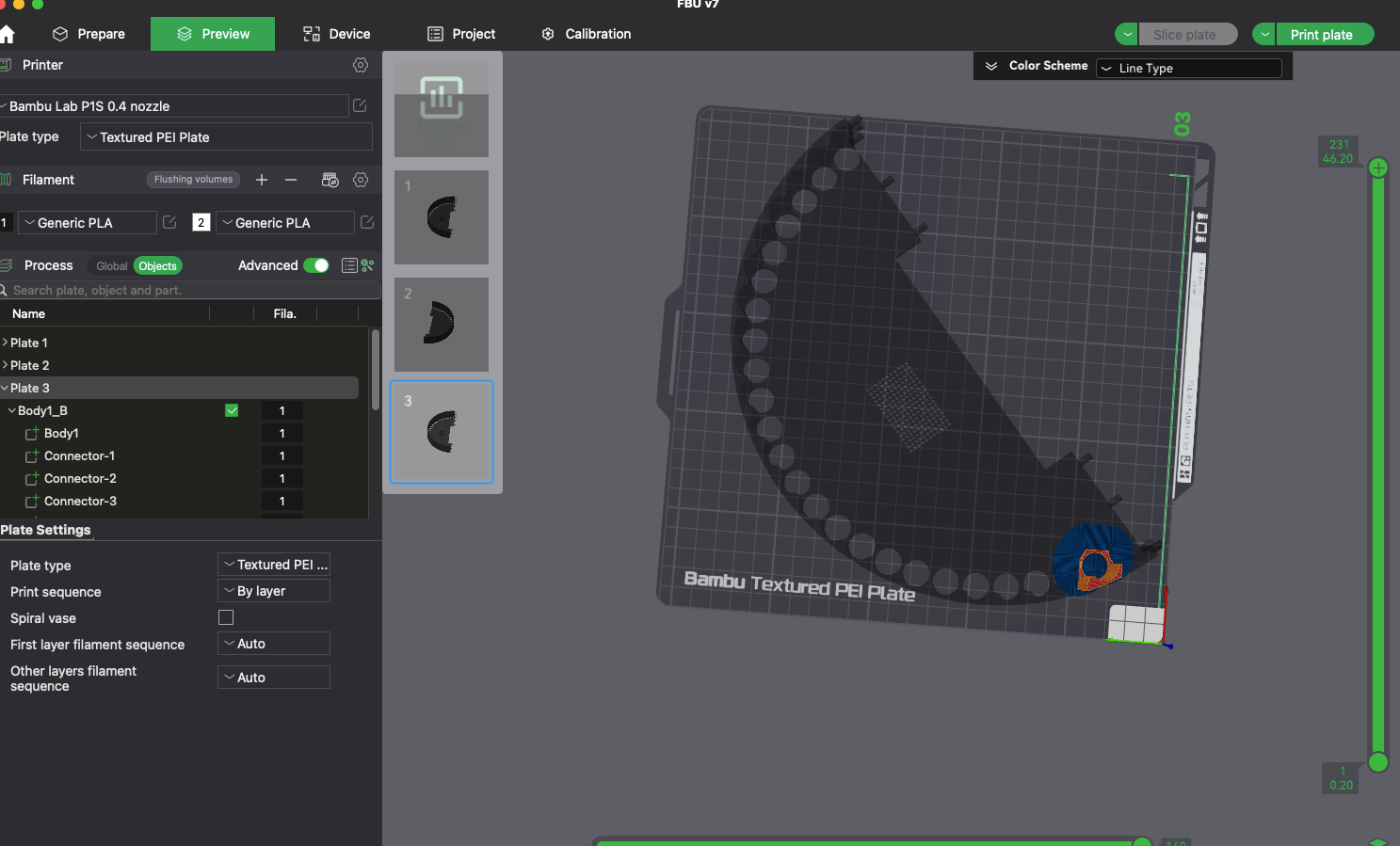Image resolution: width=1400 pixels, height=846 pixels.
Task: Collapse Body1_B object tree
Action: 12,410
